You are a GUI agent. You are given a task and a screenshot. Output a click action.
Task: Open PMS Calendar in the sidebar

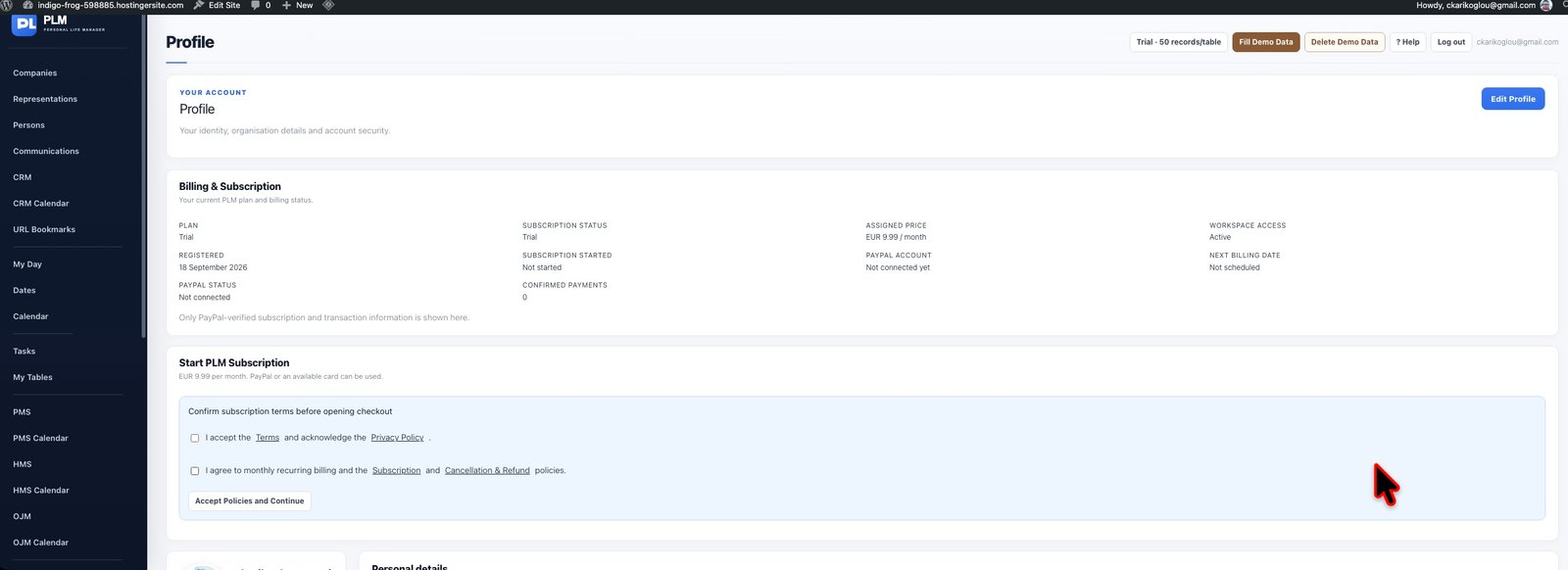click(x=40, y=438)
